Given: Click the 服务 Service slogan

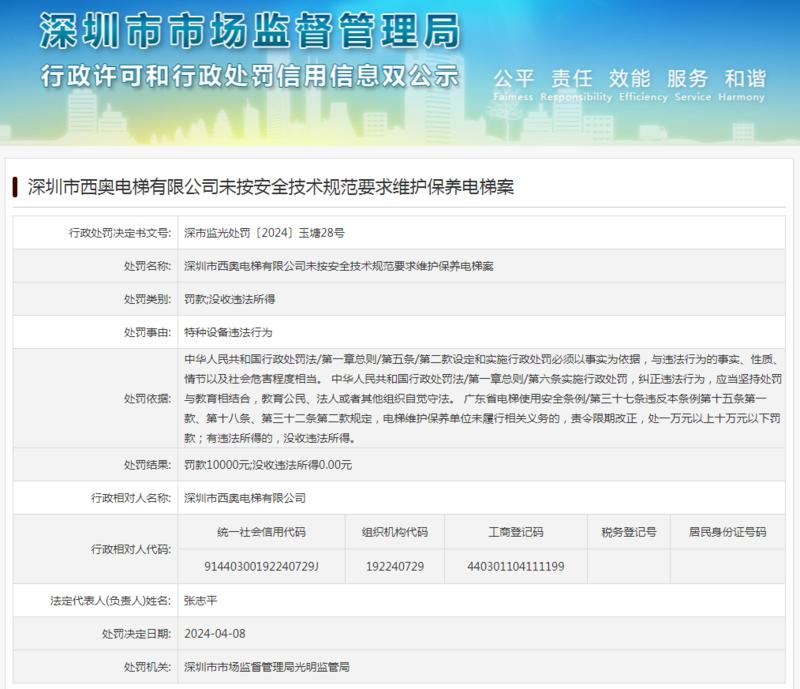Looking at the screenshot, I should [x=691, y=85].
